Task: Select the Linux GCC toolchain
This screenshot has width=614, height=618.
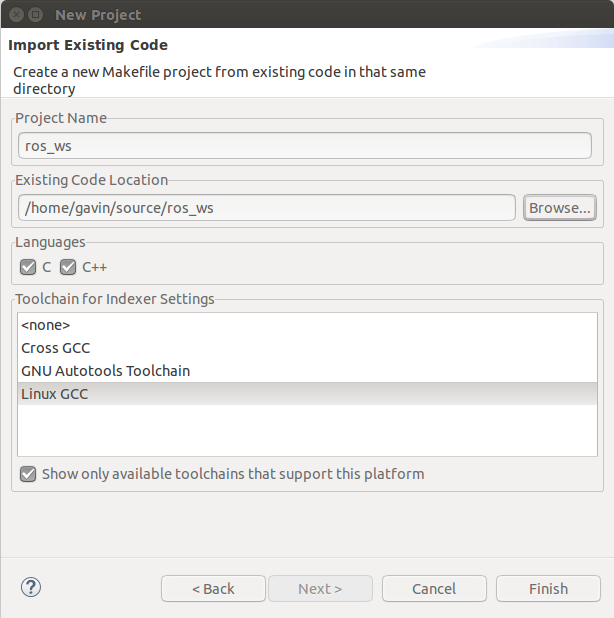Action: point(55,394)
